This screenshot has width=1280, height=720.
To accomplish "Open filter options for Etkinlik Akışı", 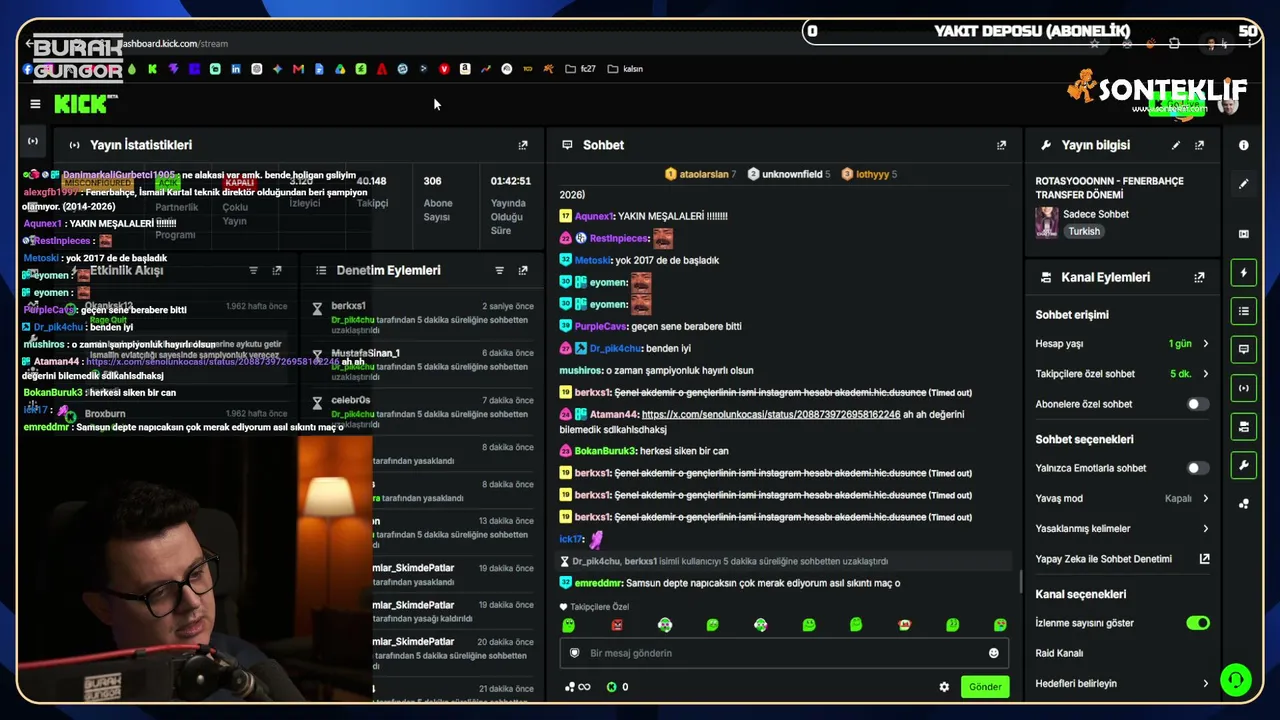I will pyautogui.click(x=253, y=270).
